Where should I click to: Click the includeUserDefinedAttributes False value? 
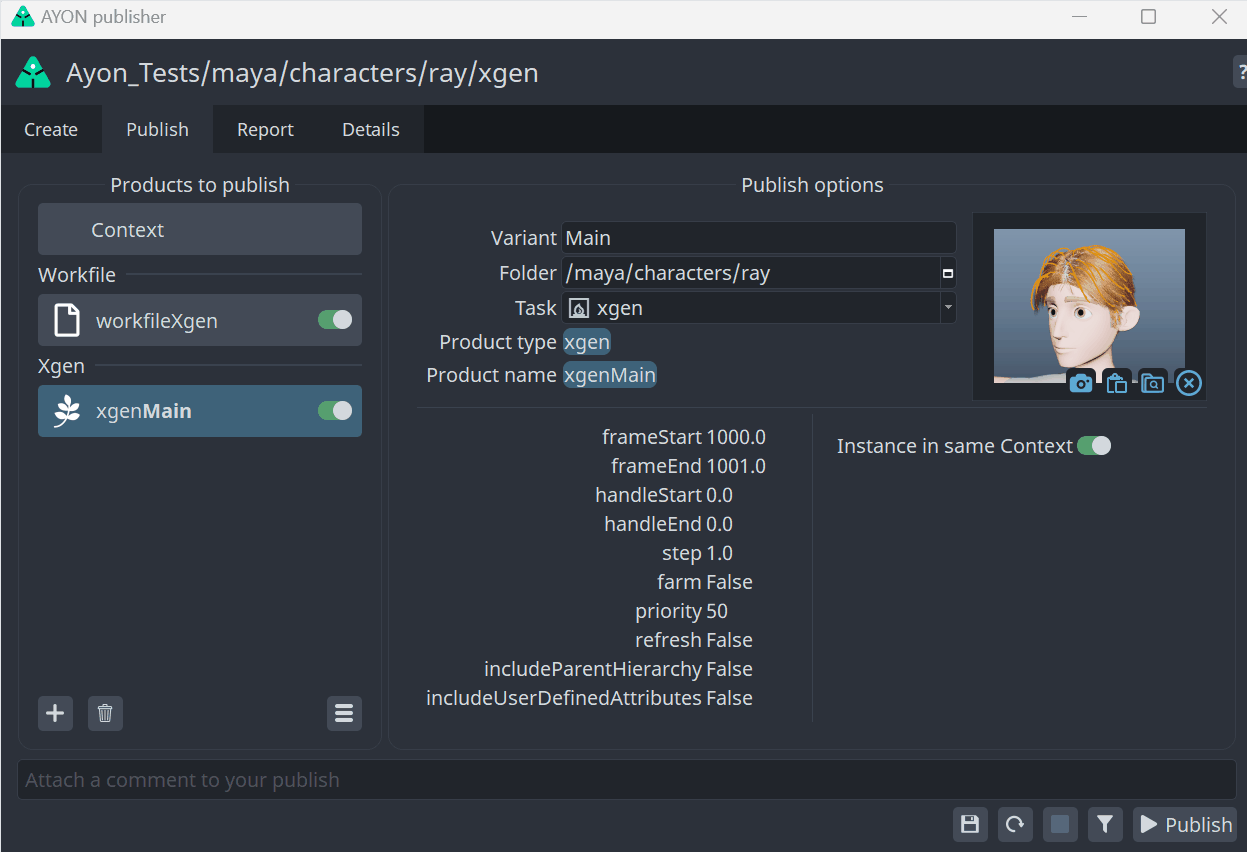[730, 698]
